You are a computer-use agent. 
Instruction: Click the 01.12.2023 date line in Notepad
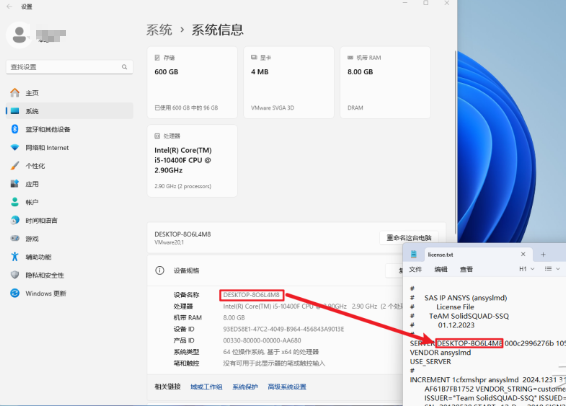click(456, 325)
